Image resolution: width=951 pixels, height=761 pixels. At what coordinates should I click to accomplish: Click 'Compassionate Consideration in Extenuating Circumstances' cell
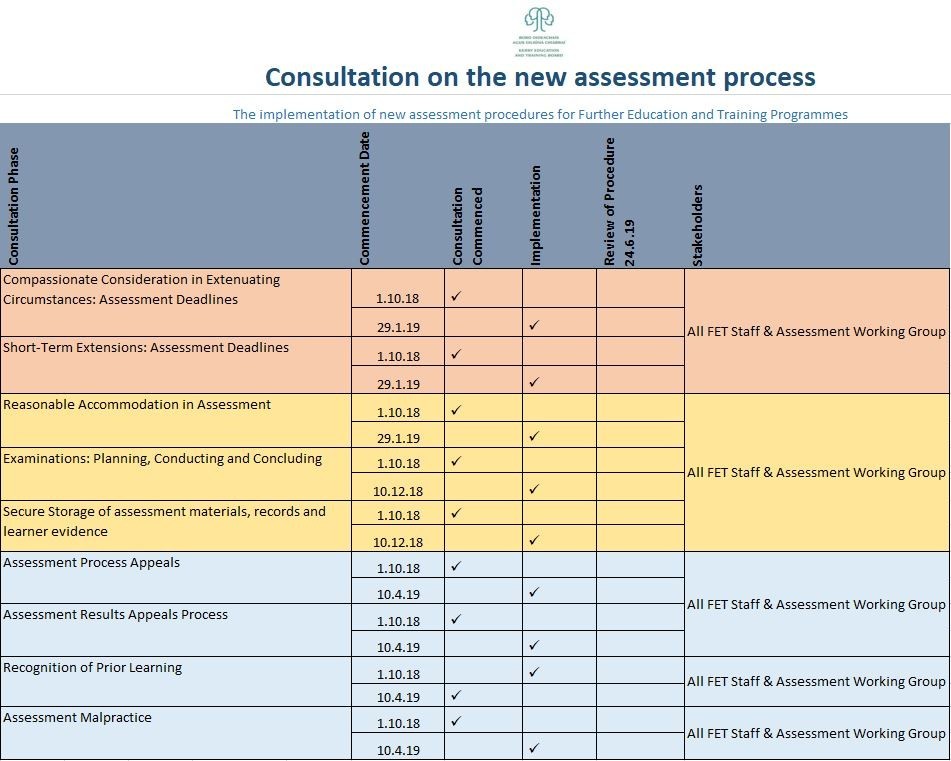click(x=176, y=303)
